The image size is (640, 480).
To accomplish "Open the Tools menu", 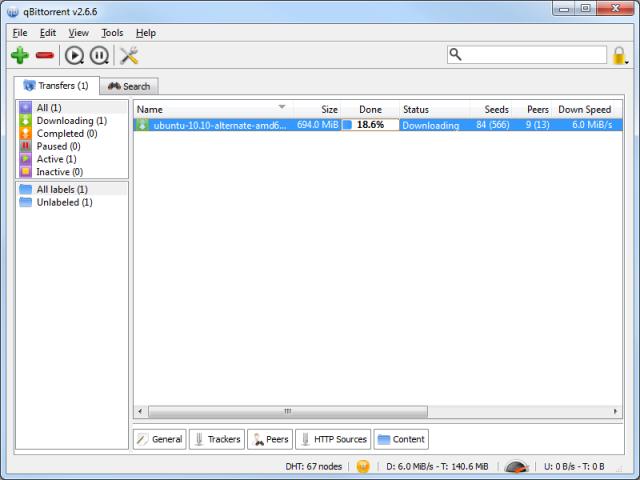I will pos(112,33).
